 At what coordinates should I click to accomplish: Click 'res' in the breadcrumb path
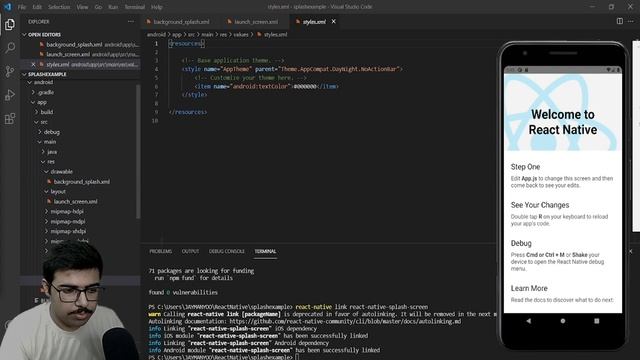(x=223, y=35)
